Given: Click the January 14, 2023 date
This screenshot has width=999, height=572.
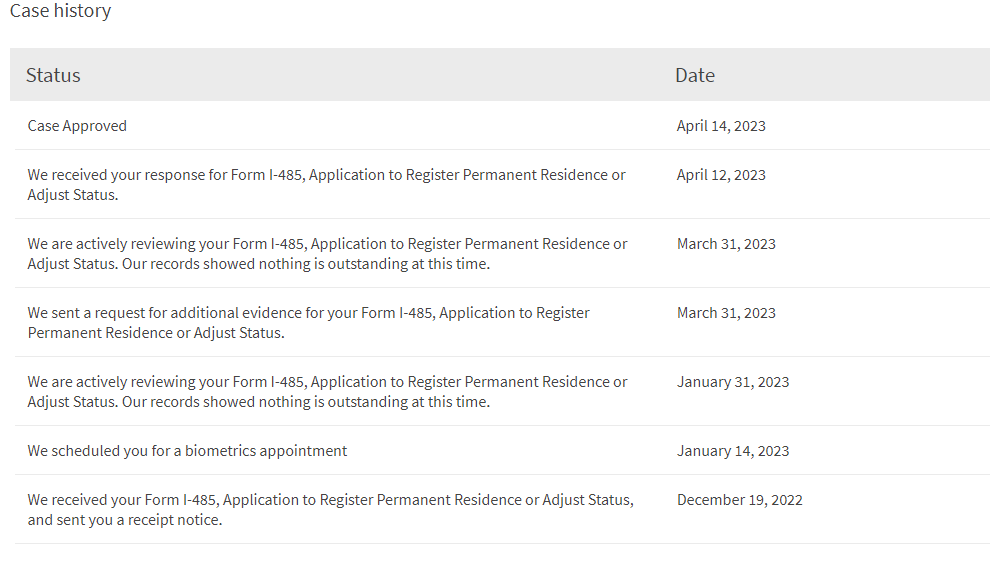Looking at the screenshot, I should pyautogui.click(x=733, y=450).
